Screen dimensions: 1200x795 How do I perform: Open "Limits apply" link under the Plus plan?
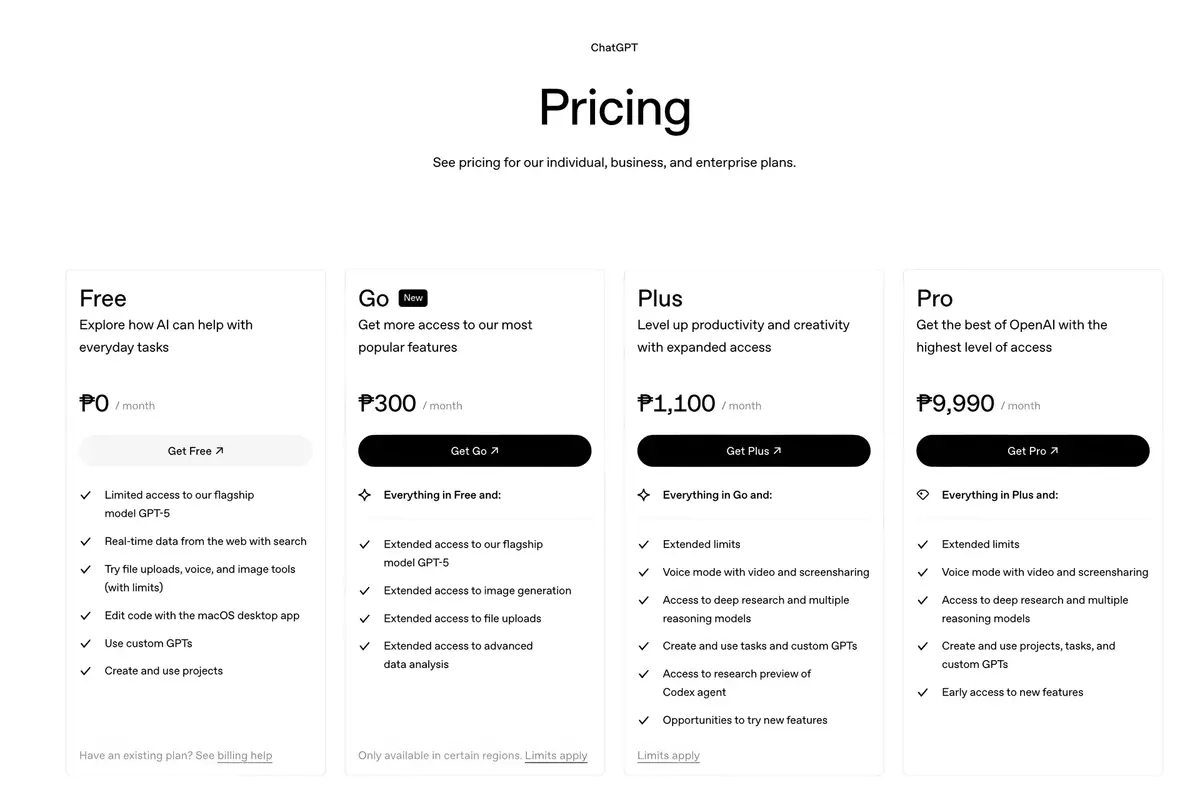point(668,755)
